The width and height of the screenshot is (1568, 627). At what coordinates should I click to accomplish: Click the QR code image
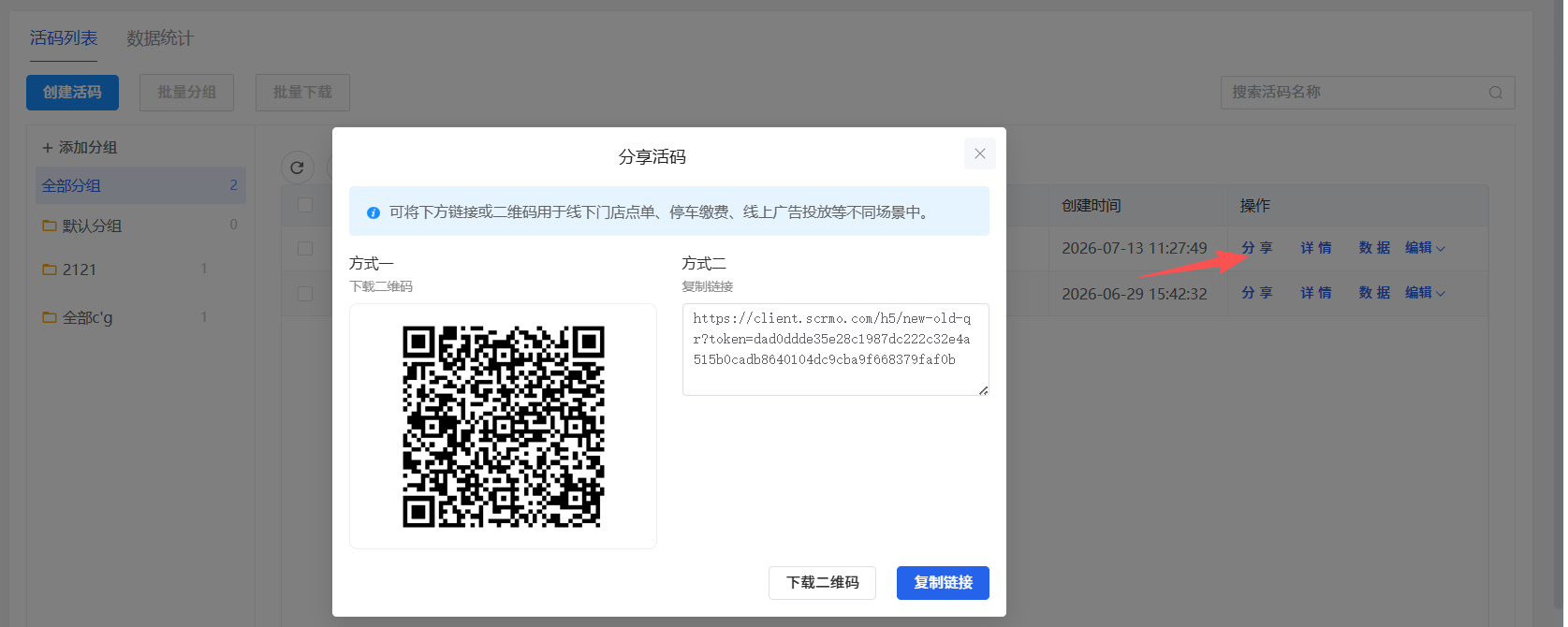click(504, 427)
